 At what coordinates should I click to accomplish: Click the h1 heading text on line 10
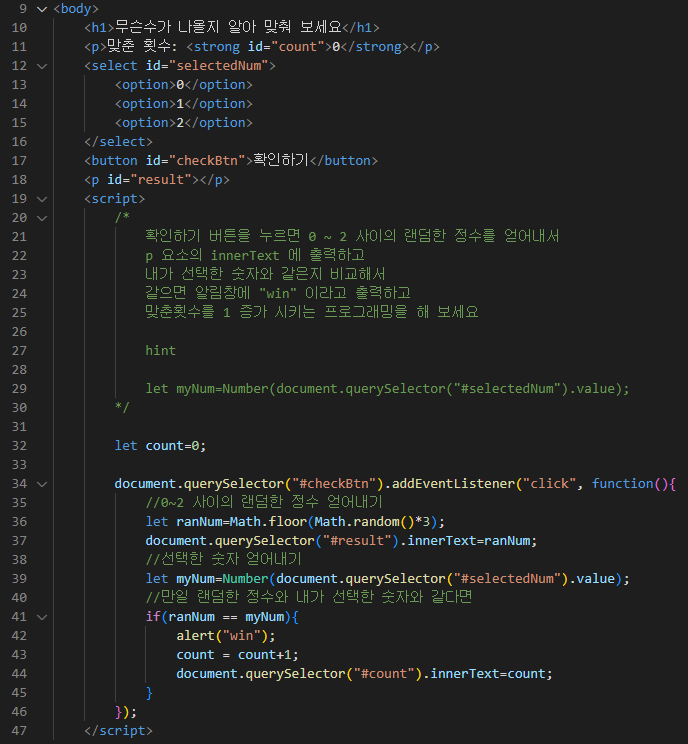[228, 27]
